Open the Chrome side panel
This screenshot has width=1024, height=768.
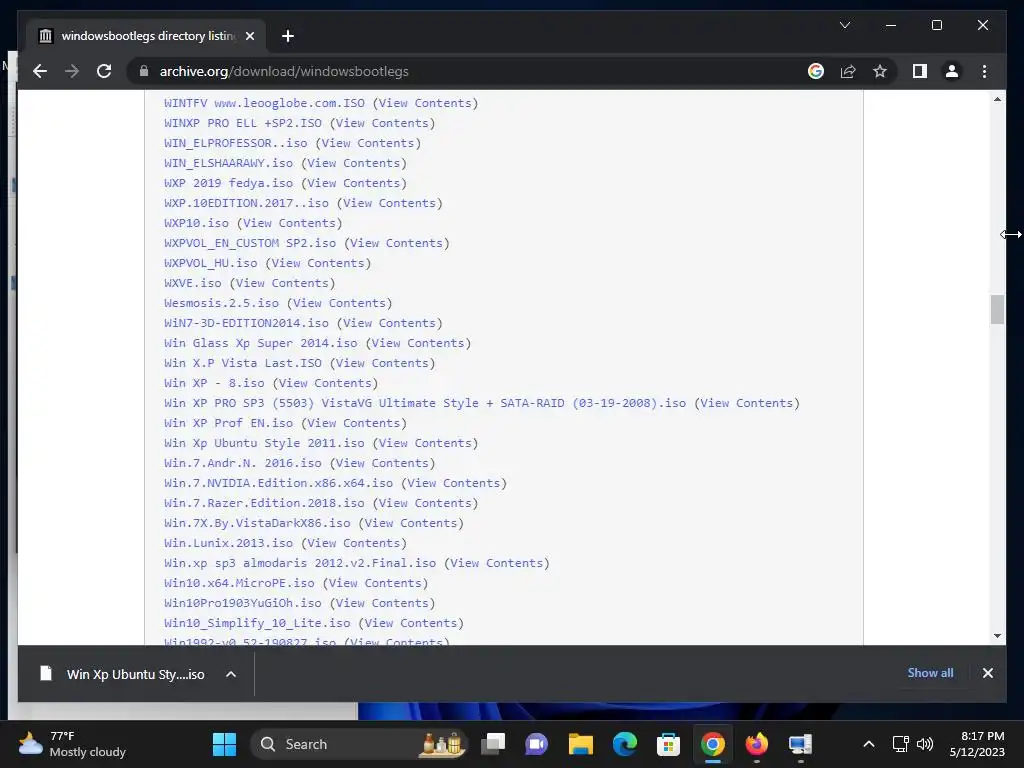(920, 71)
